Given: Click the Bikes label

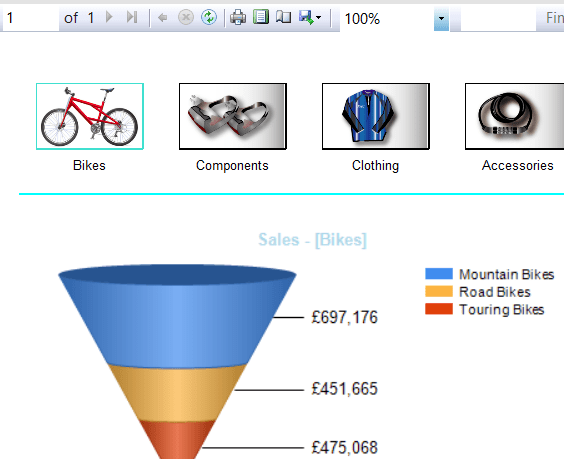Looking at the screenshot, I should click(x=89, y=165).
